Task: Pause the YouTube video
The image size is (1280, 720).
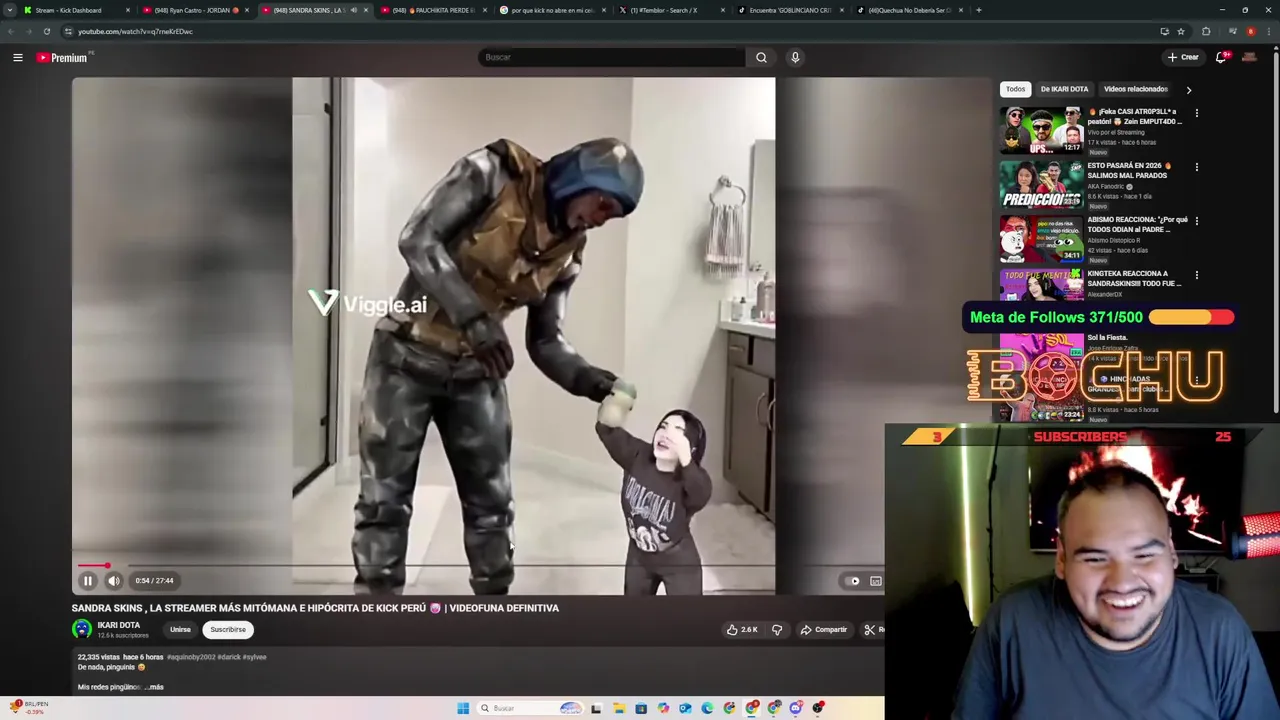Action: point(87,581)
